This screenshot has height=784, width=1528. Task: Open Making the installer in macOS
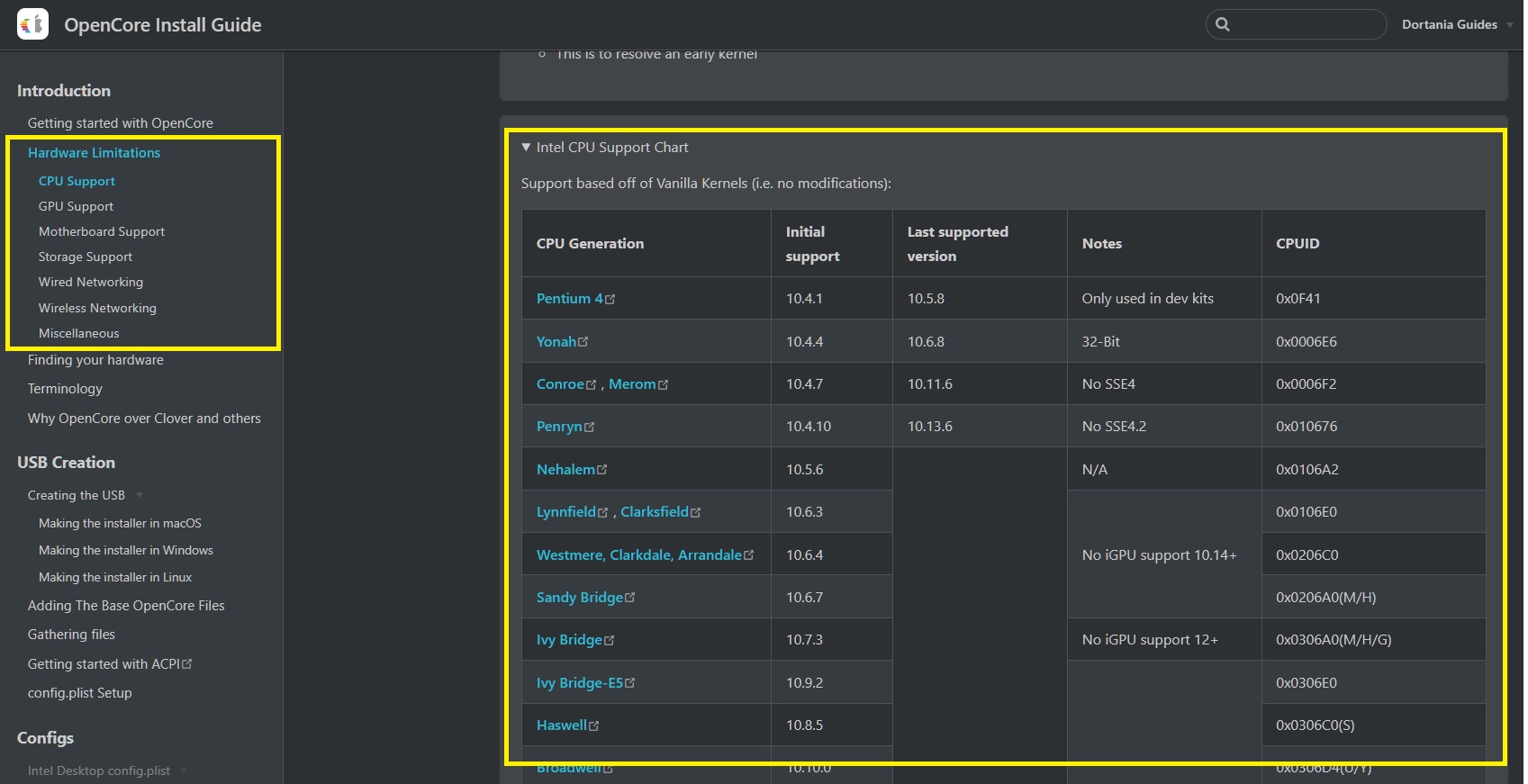point(120,523)
